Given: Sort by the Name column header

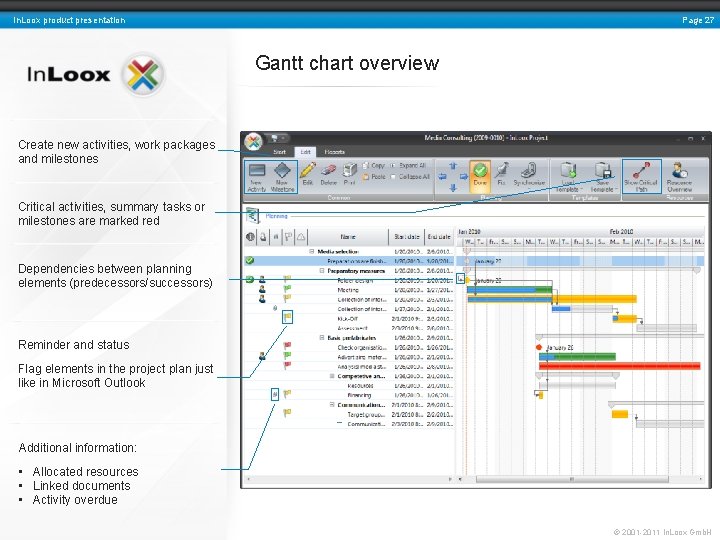Looking at the screenshot, I should [x=348, y=237].
